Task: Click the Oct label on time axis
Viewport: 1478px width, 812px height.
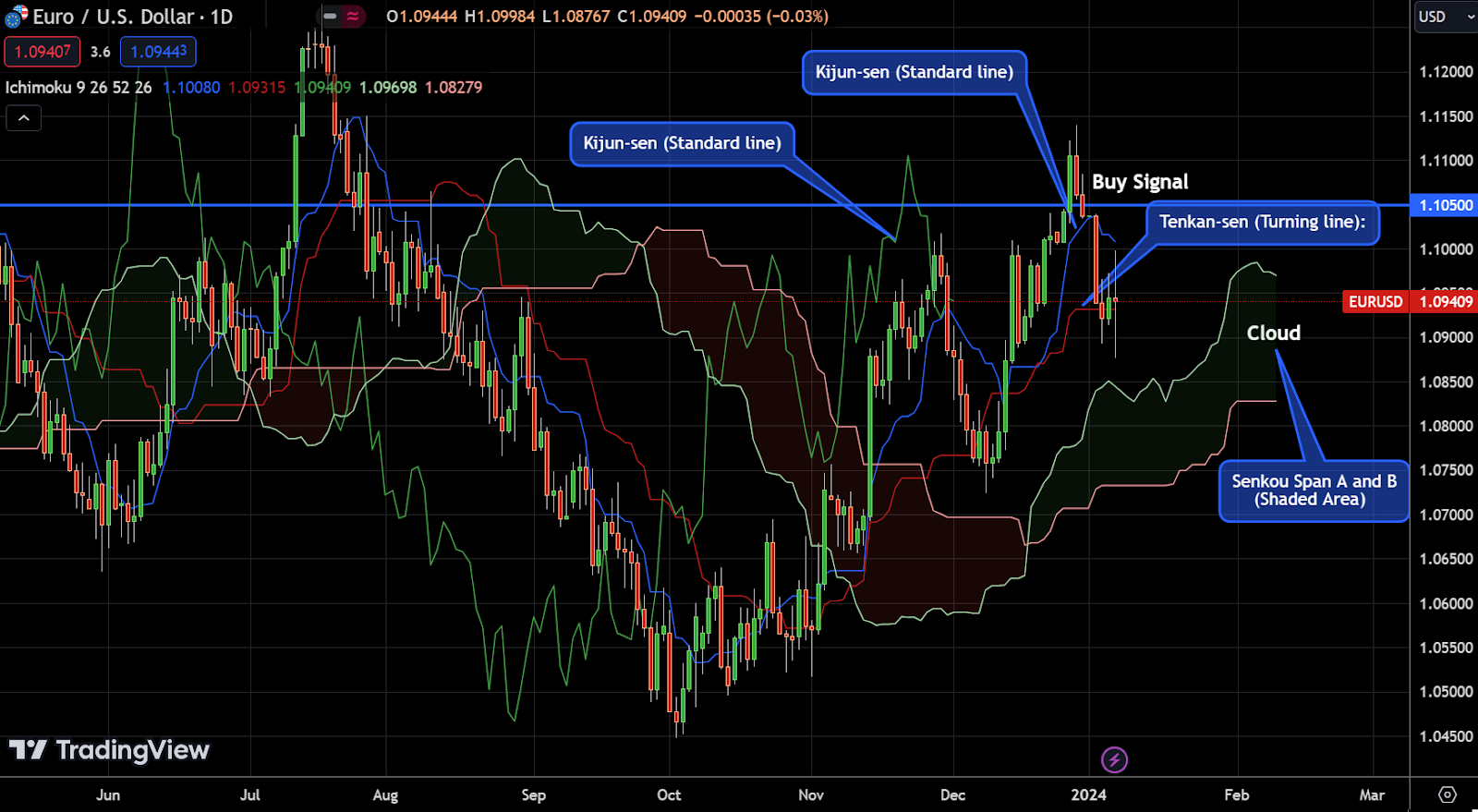Action: coord(669,794)
